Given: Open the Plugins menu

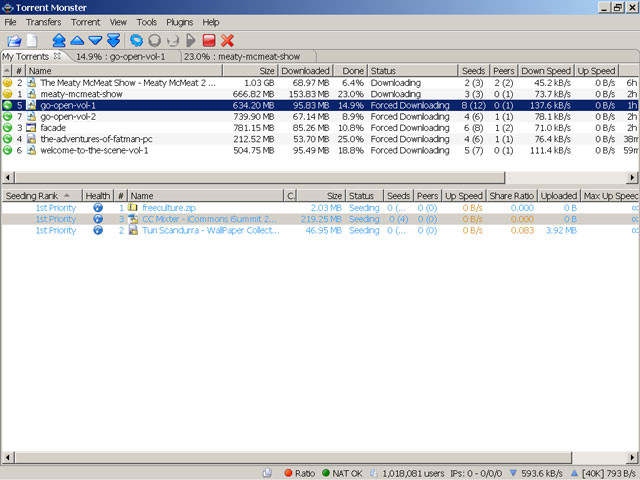Looking at the screenshot, I should coord(180,22).
